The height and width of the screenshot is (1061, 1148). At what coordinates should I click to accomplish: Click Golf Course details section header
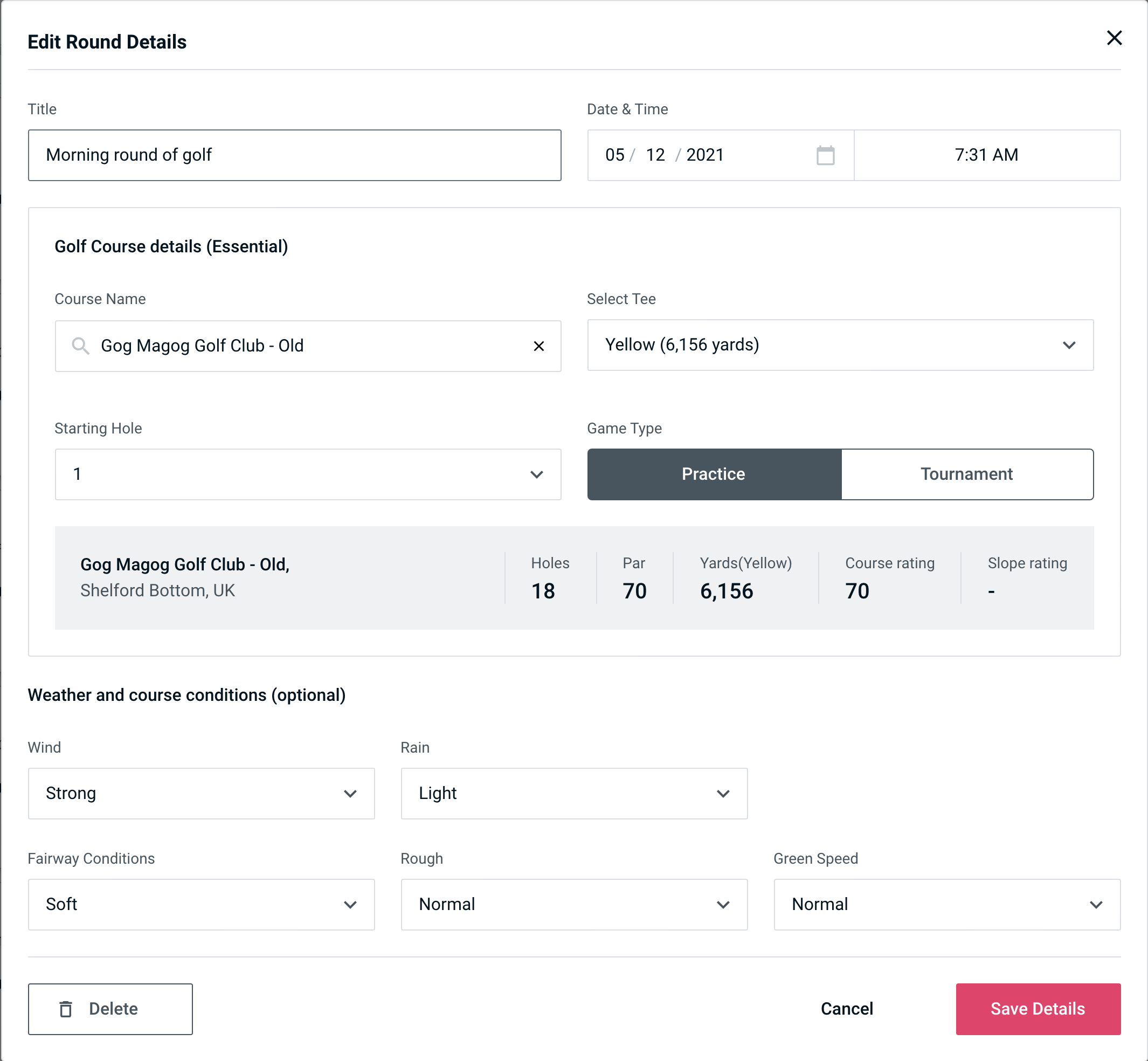coord(172,246)
